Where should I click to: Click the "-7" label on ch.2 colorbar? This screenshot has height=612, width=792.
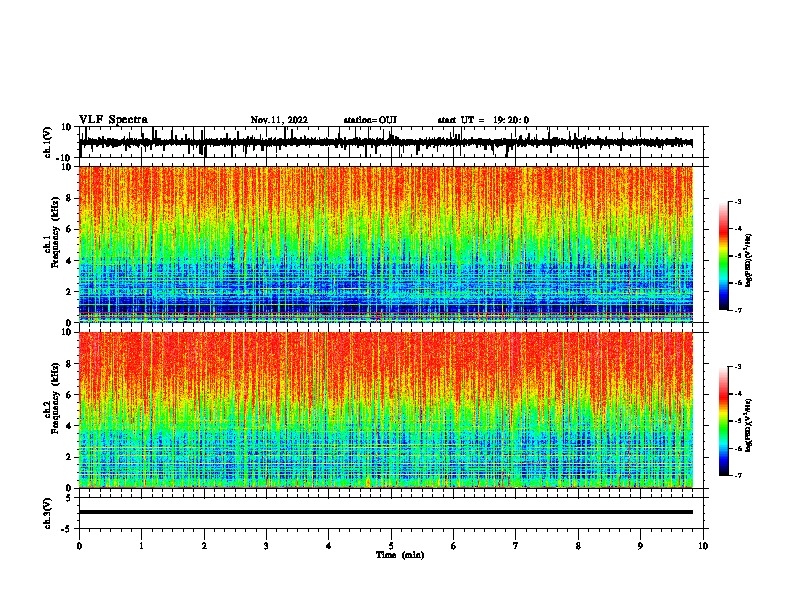click(x=737, y=475)
